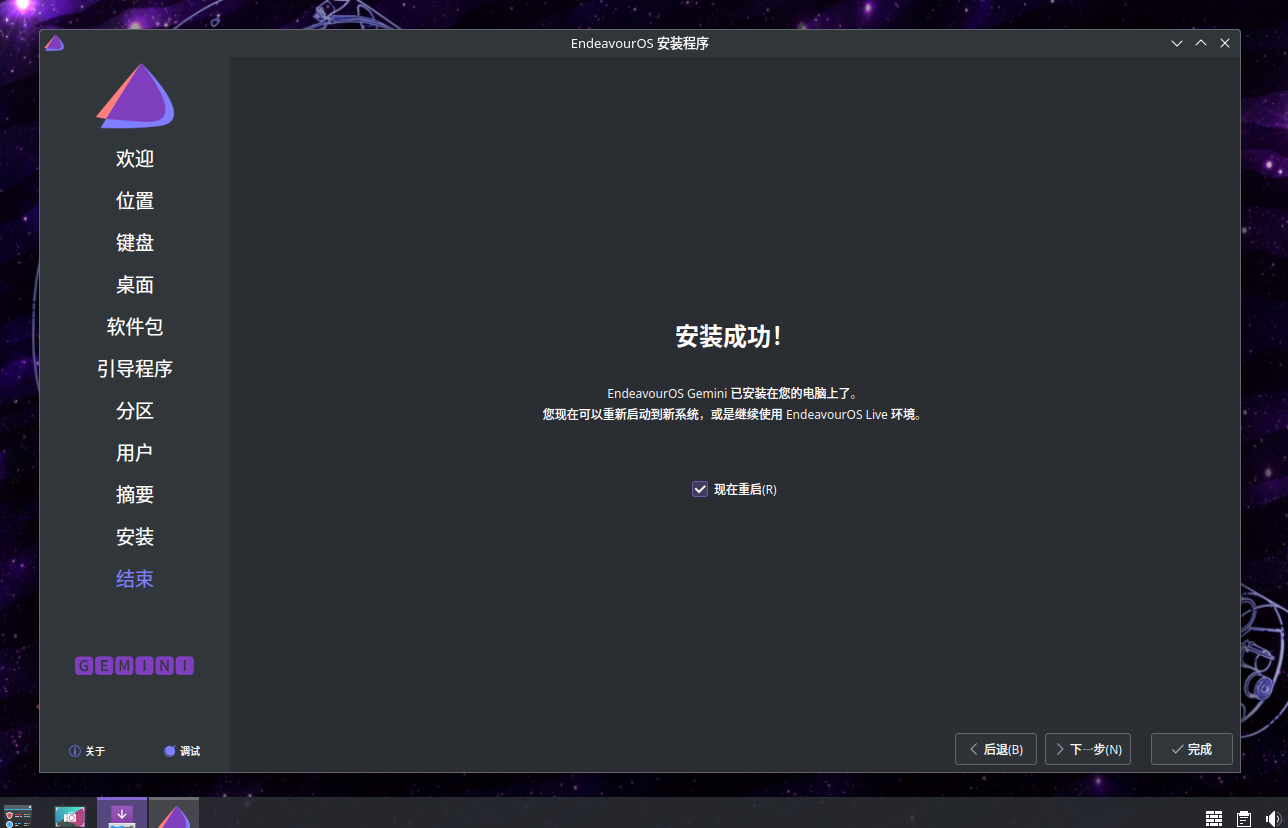This screenshot has height=828, width=1288.
Task: Click the 下一步(N) button
Action: 1087,749
